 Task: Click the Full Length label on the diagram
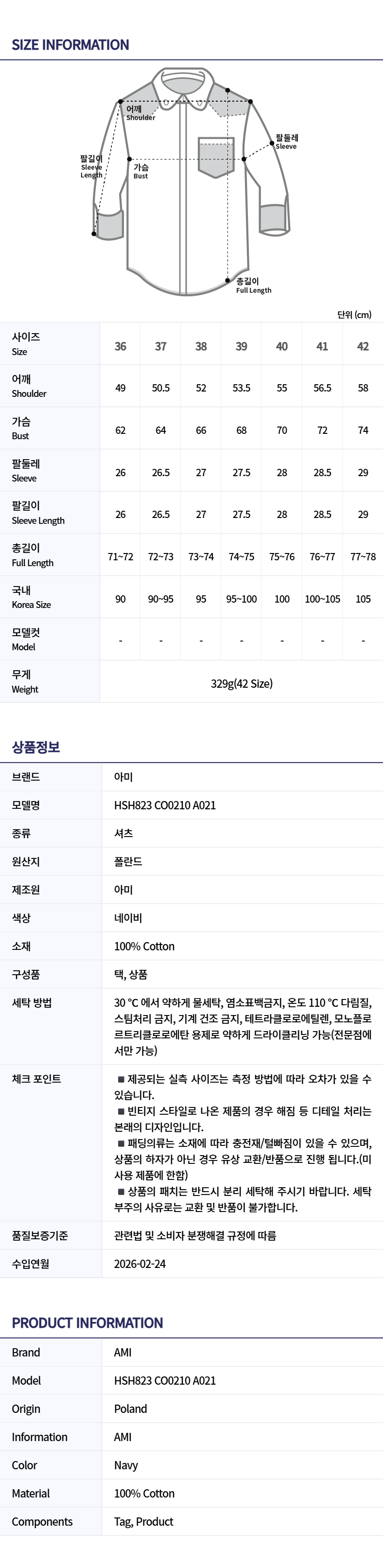point(253,285)
